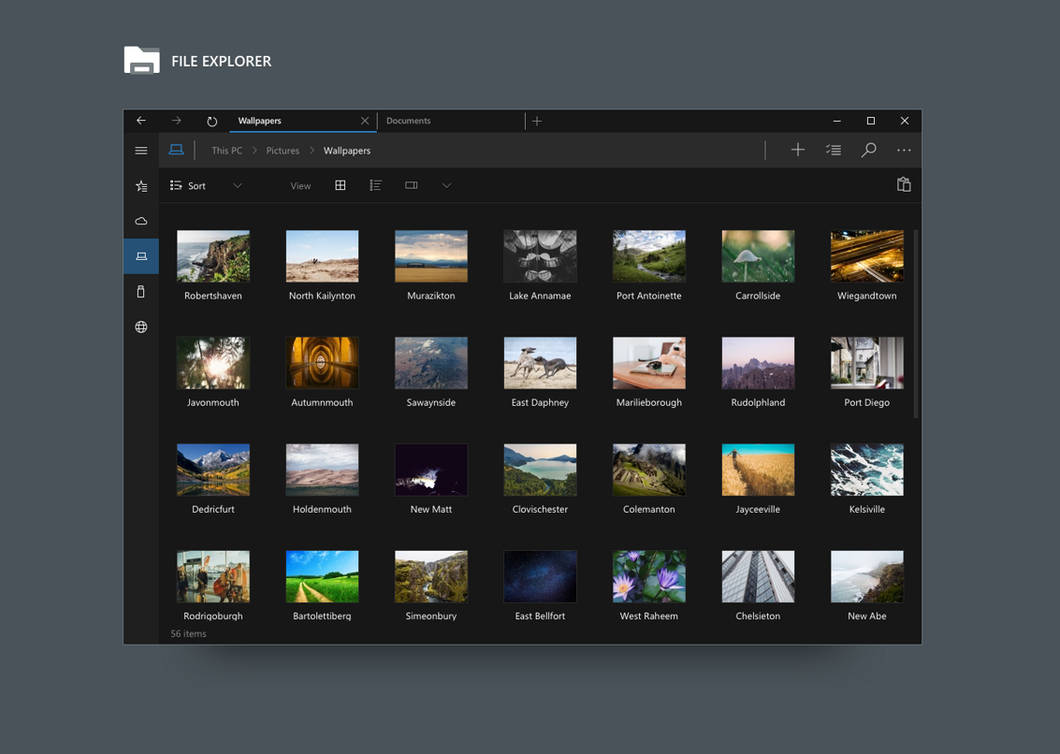
Task: Click the back navigation arrow
Action: [140, 120]
